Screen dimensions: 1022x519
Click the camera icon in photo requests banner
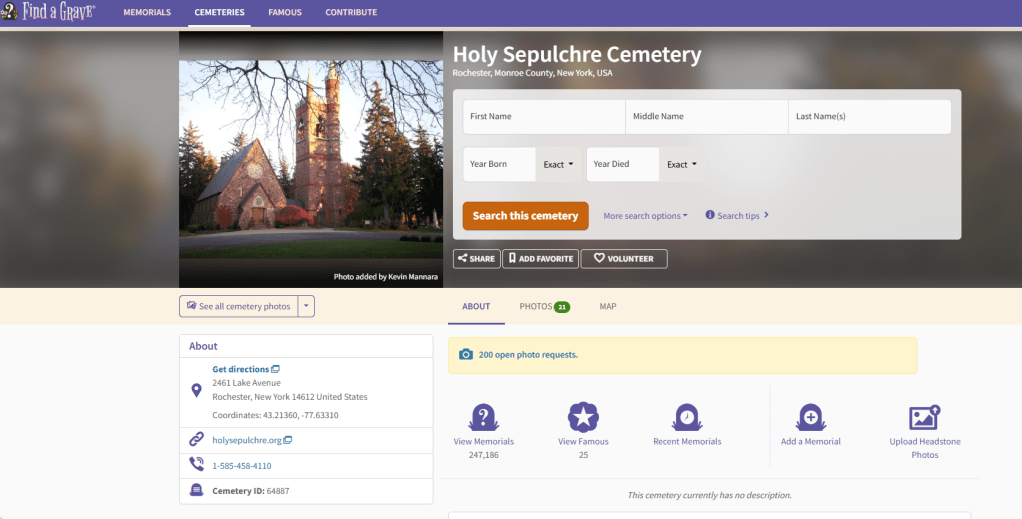pyautogui.click(x=465, y=355)
